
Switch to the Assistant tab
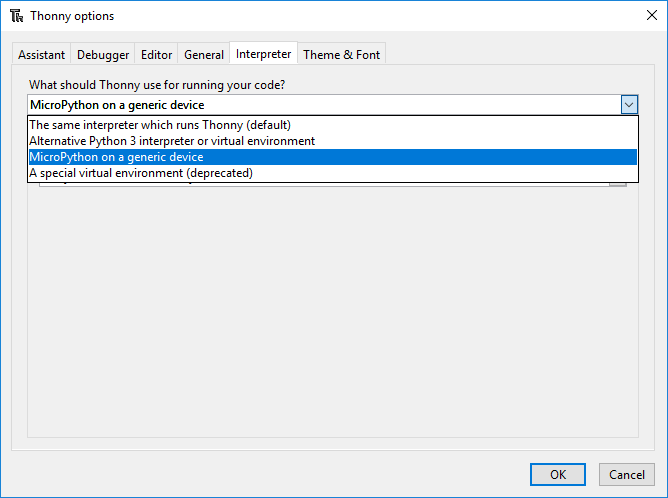point(41,55)
